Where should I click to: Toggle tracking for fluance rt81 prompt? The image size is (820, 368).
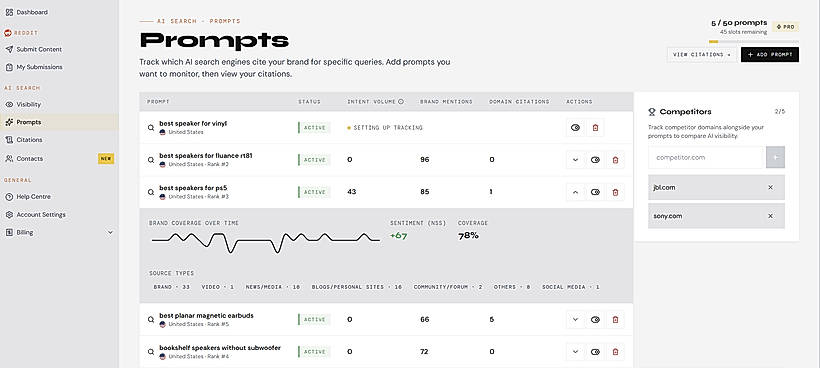595,160
